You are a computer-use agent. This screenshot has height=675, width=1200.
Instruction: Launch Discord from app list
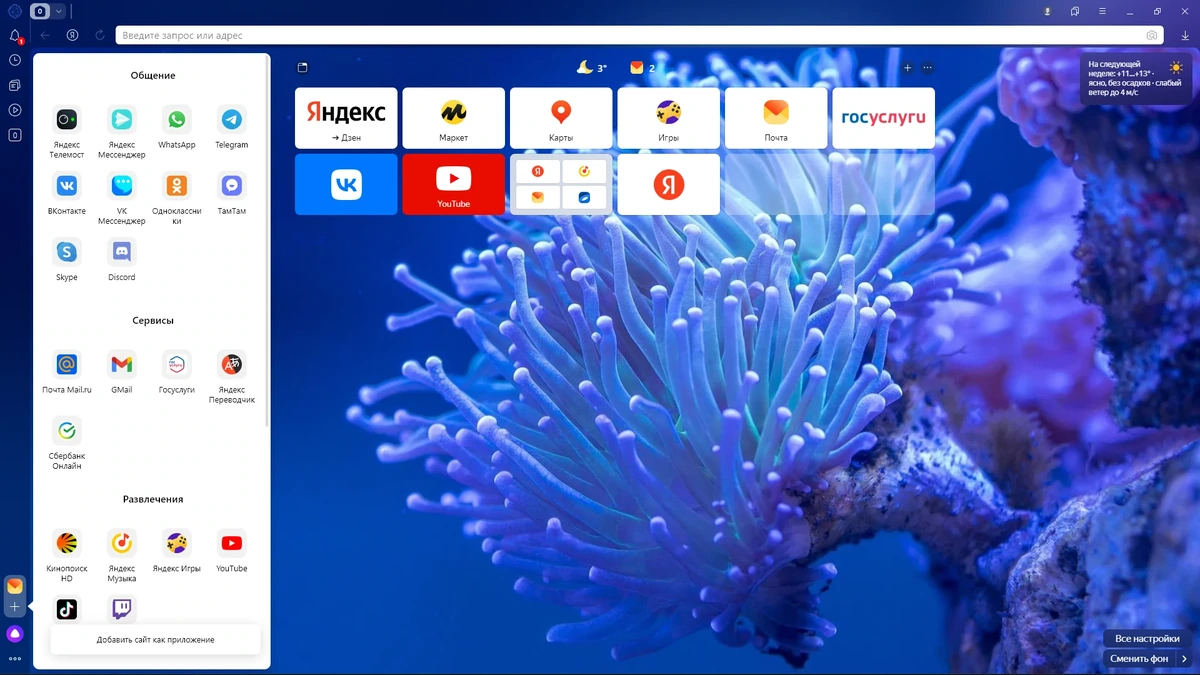pos(122,259)
